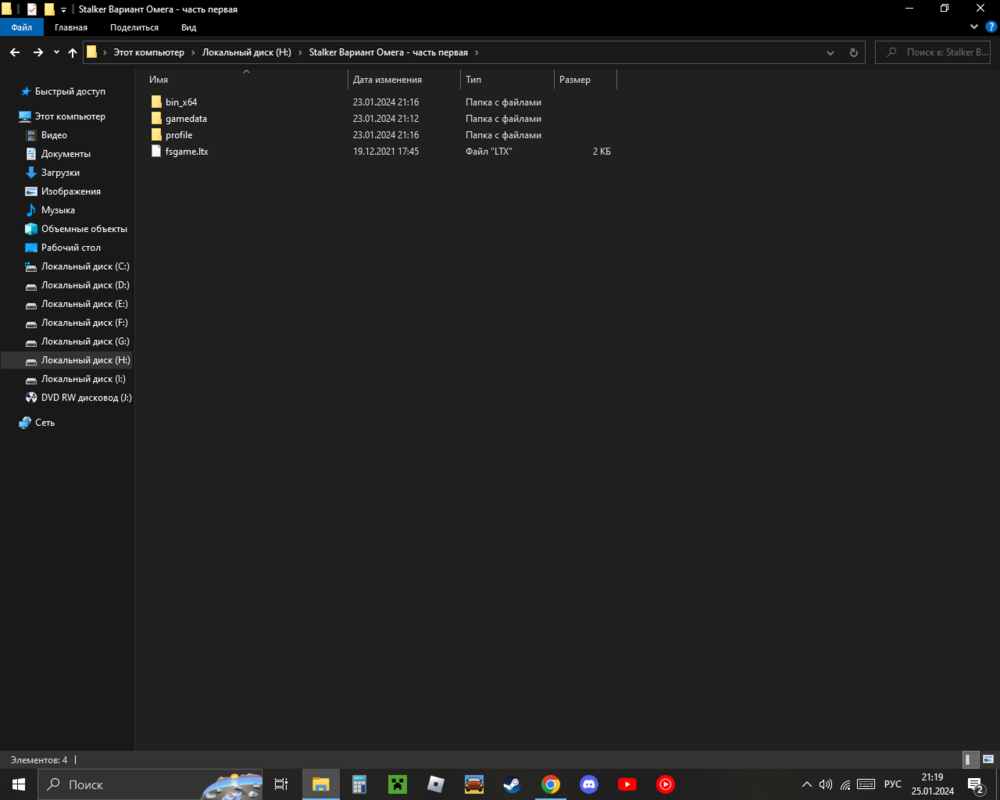Viewport: 1000px width, 800px height.
Task: Open the Главная ribbon tab
Action: [71, 28]
